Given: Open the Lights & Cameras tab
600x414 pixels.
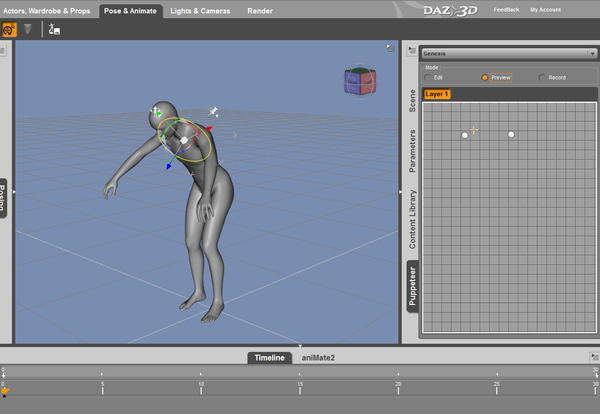Looking at the screenshot, I should coord(200,11).
